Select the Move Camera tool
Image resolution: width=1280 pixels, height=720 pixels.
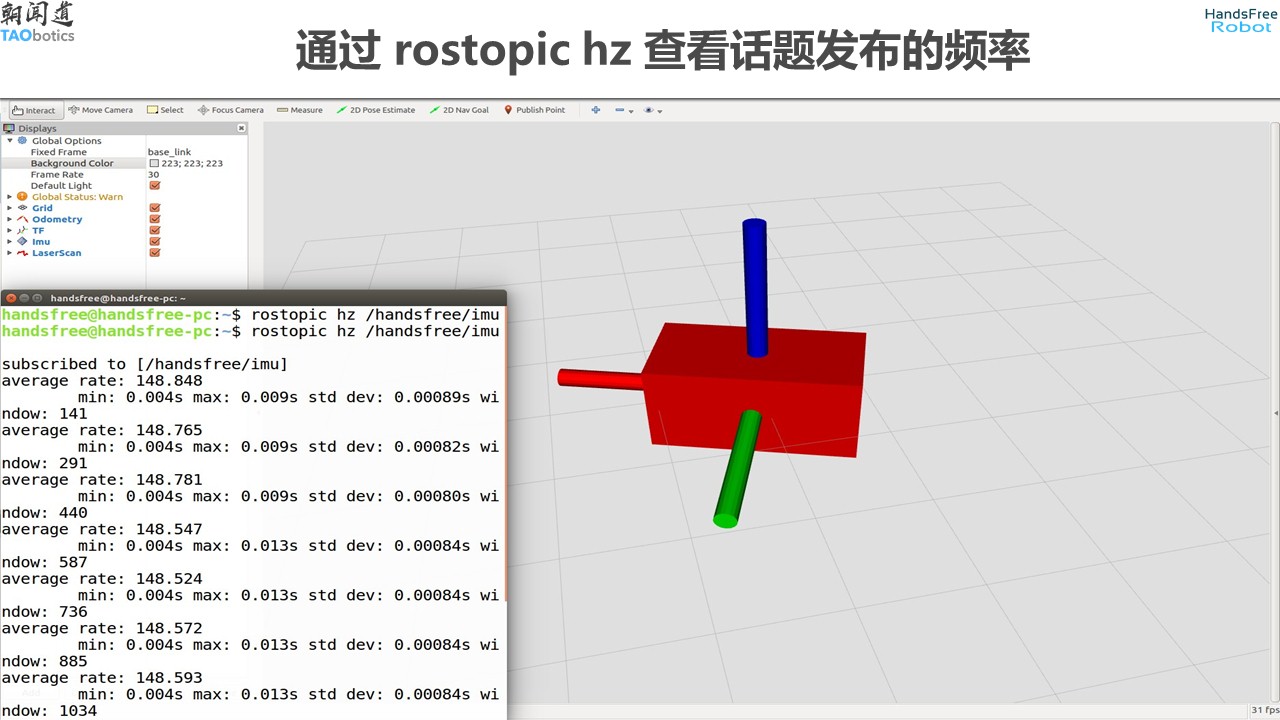pyautogui.click(x=100, y=110)
